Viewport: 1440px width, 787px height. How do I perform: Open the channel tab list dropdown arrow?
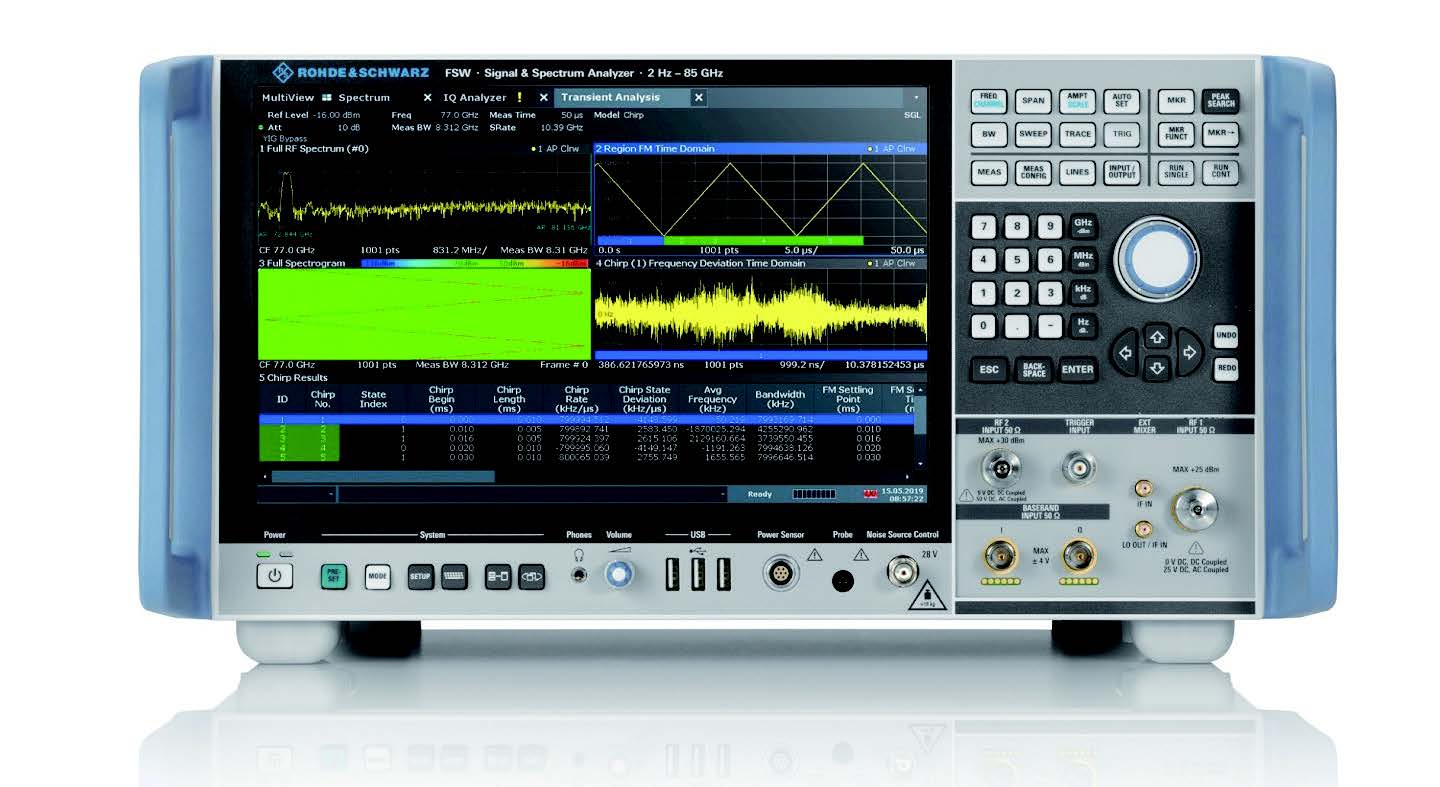click(917, 98)
